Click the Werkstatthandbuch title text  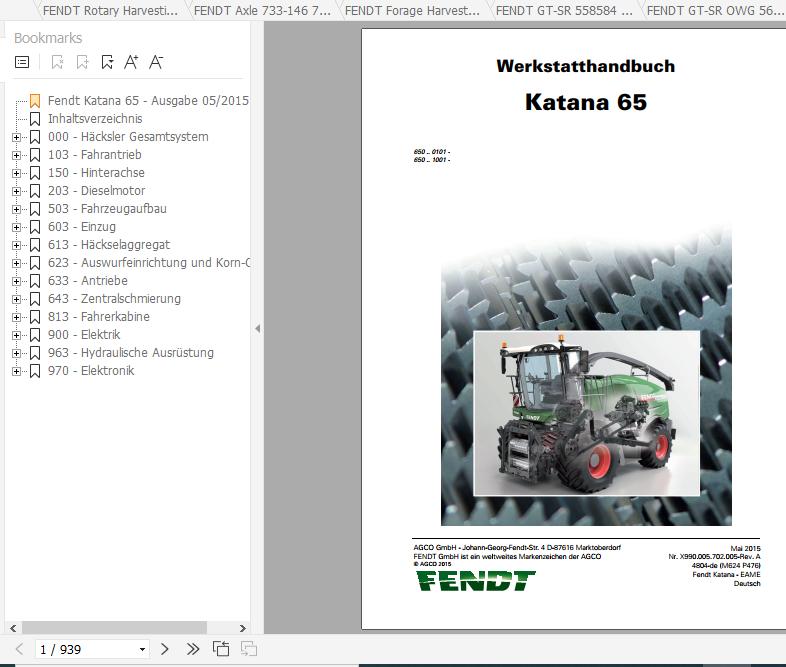(x=585, y=66)
